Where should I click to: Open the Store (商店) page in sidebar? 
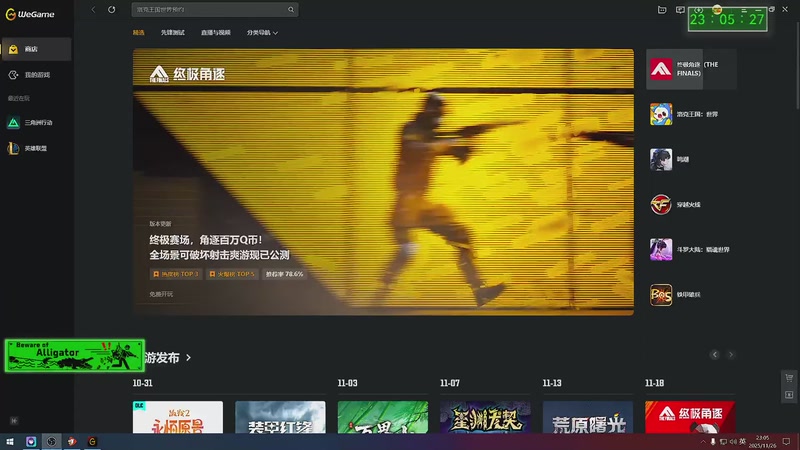point(36,49)
